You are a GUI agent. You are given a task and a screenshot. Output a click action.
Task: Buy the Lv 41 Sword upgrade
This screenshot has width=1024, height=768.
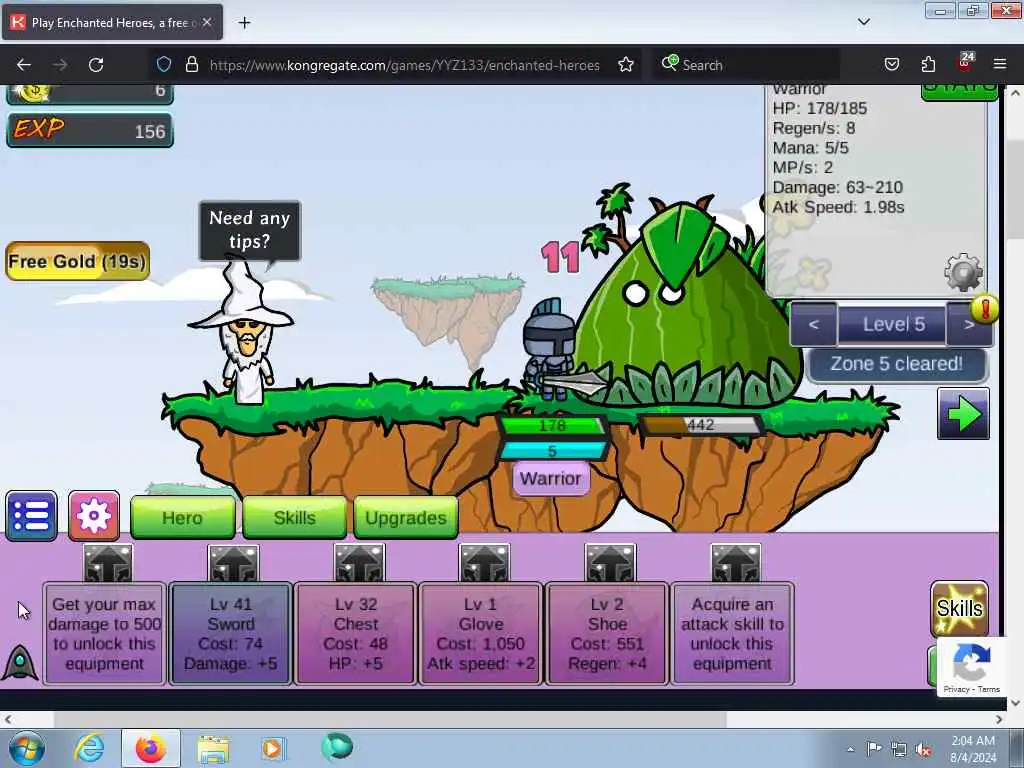click(x=231, y=633)
